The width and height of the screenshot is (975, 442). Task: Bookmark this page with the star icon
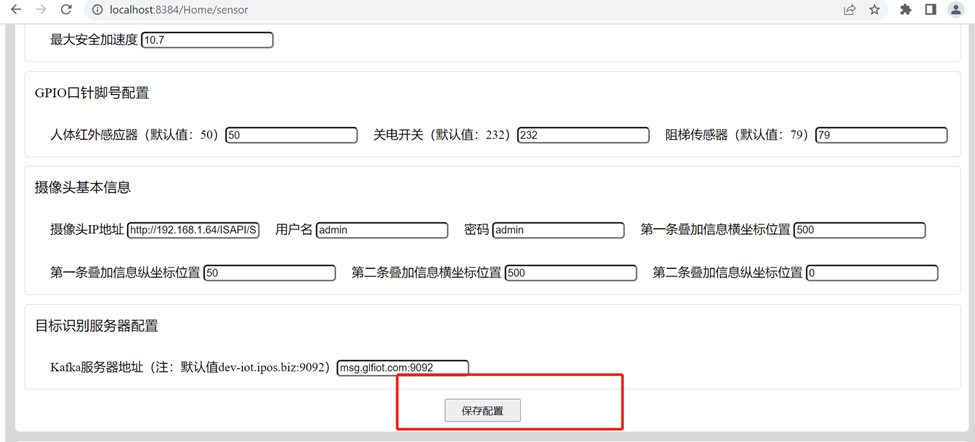(x=875, y=10)
